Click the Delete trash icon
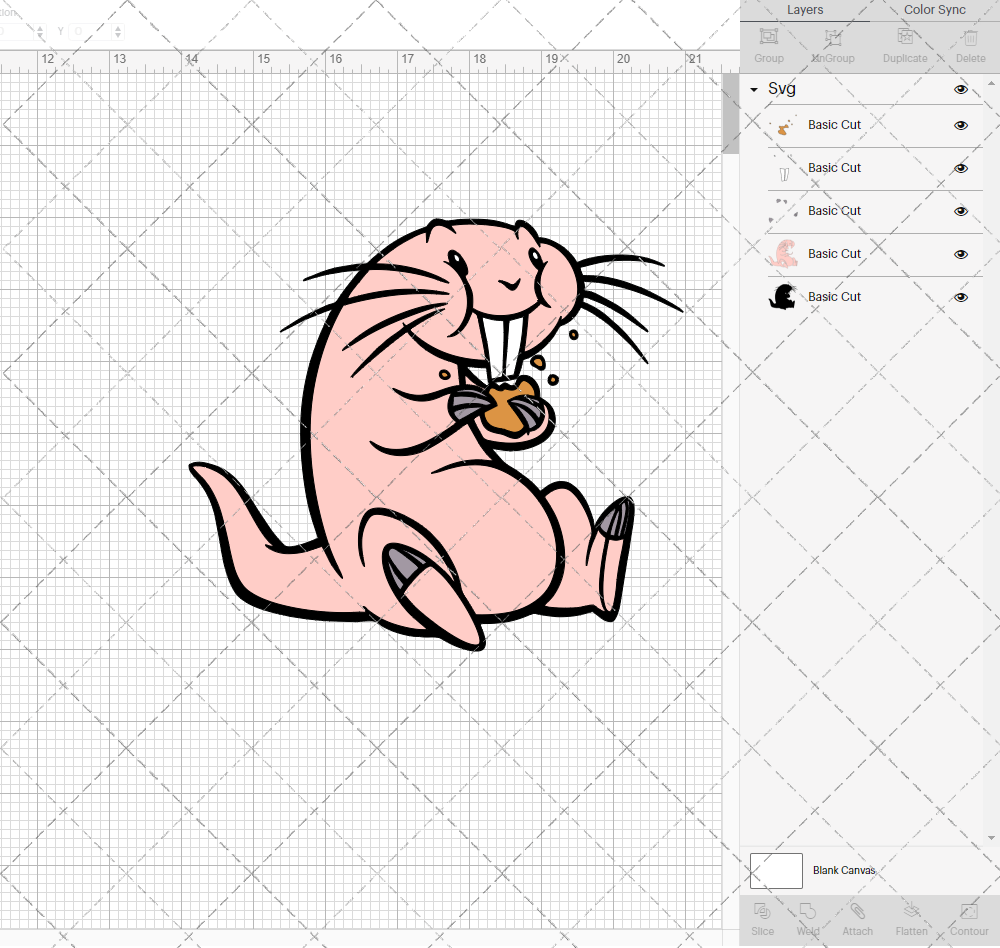 969,45
